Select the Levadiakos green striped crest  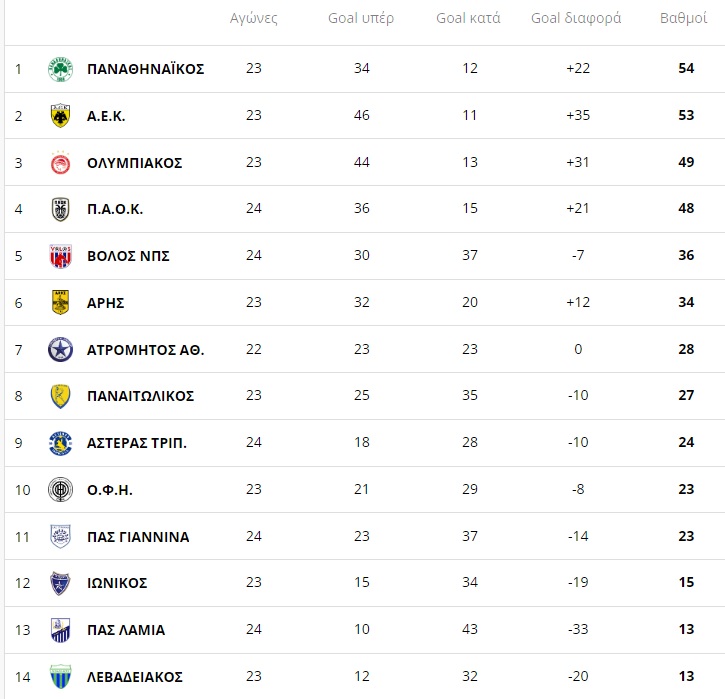click(61, 676)
